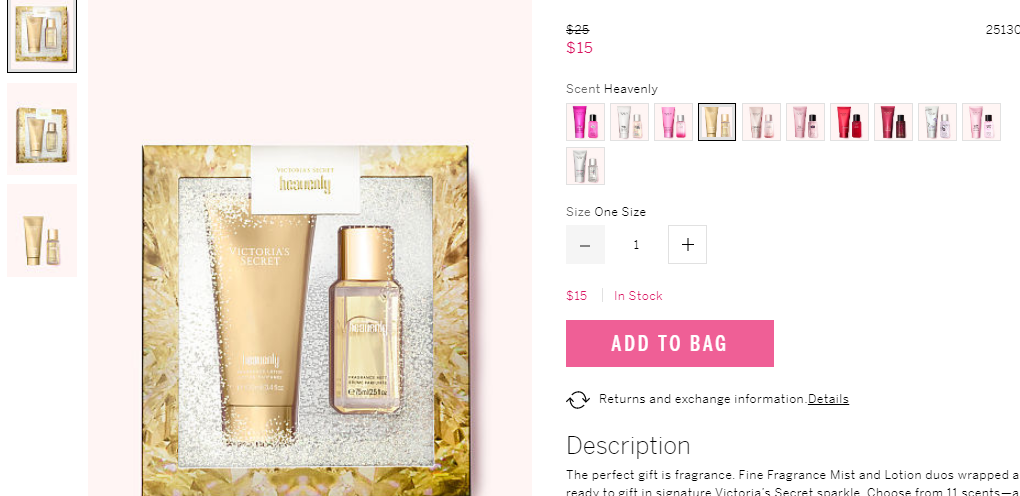
Task: Click the minus icon to decrease quantity
Action: click(x=585, y=245)
